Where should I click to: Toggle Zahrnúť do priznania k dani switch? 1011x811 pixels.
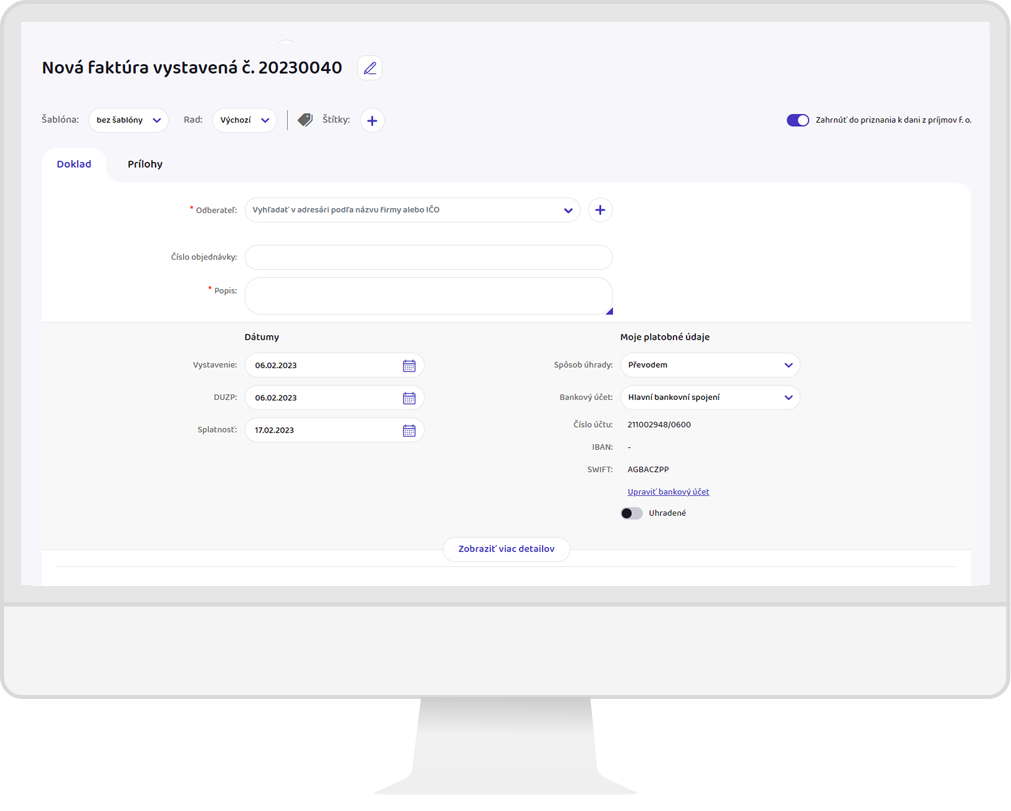797,120
